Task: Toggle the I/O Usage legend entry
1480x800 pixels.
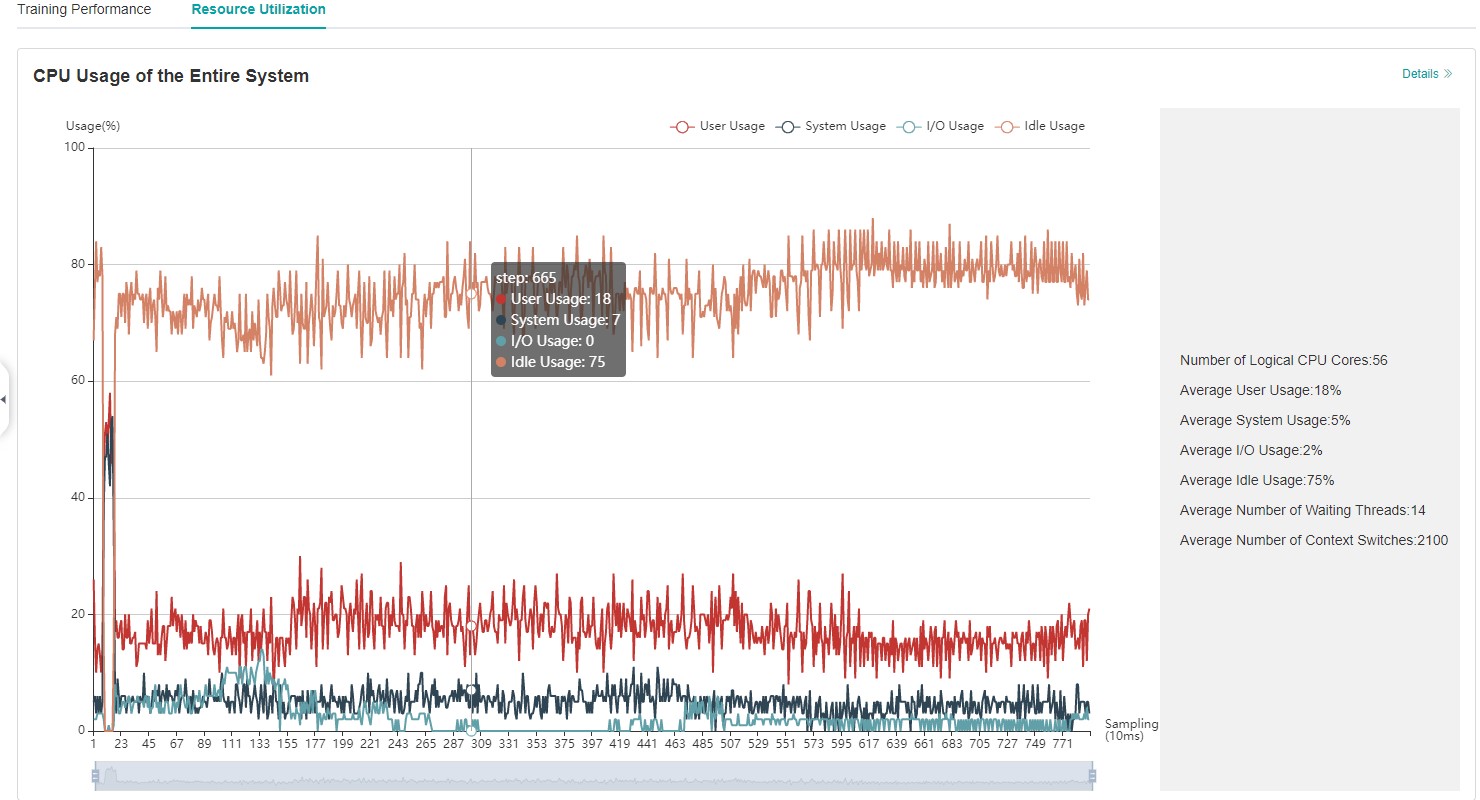Action: [941, 127]
